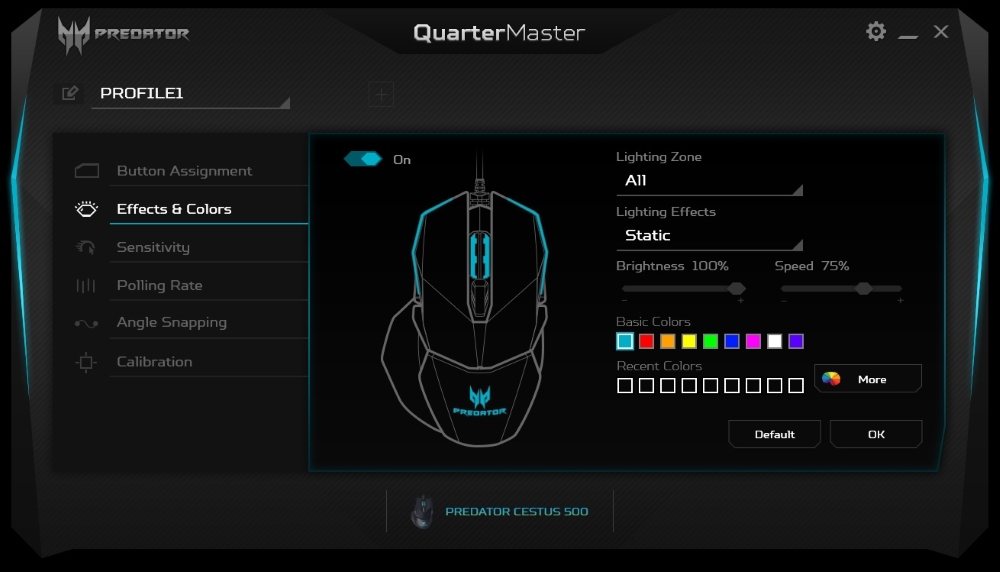Pick the magenta basic color swatch
This screenshot has height=572, width=1000.
pos(753,341)
